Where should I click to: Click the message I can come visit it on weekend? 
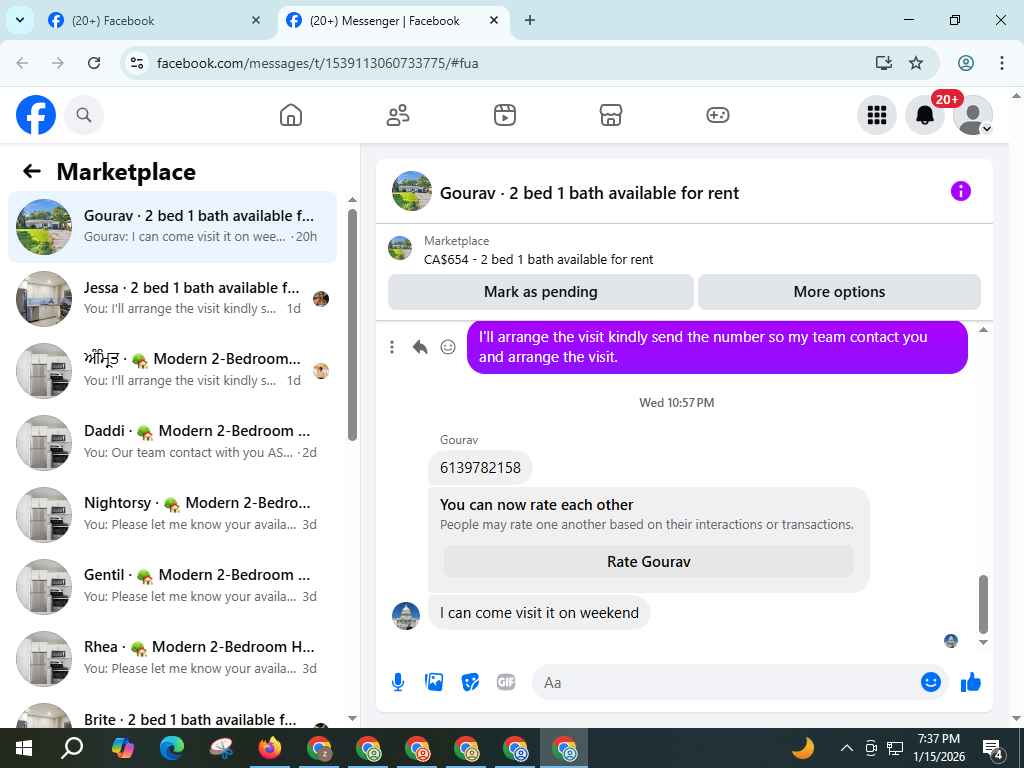coord(539,613)
